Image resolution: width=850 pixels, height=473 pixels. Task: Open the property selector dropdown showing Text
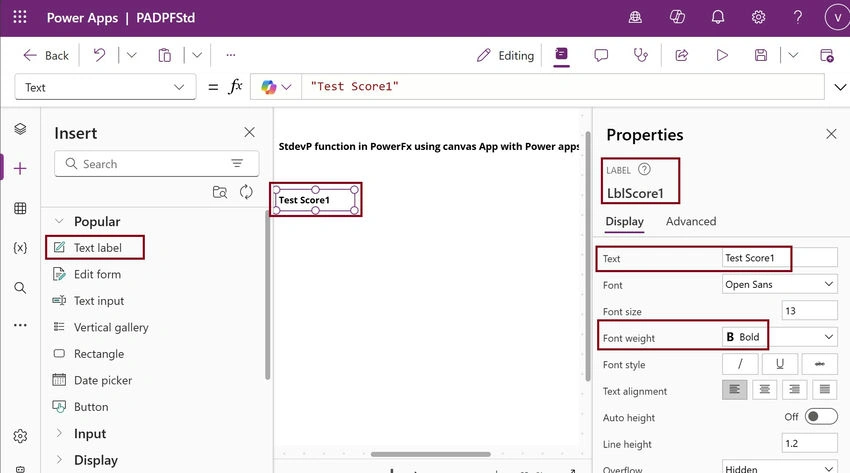105,87
